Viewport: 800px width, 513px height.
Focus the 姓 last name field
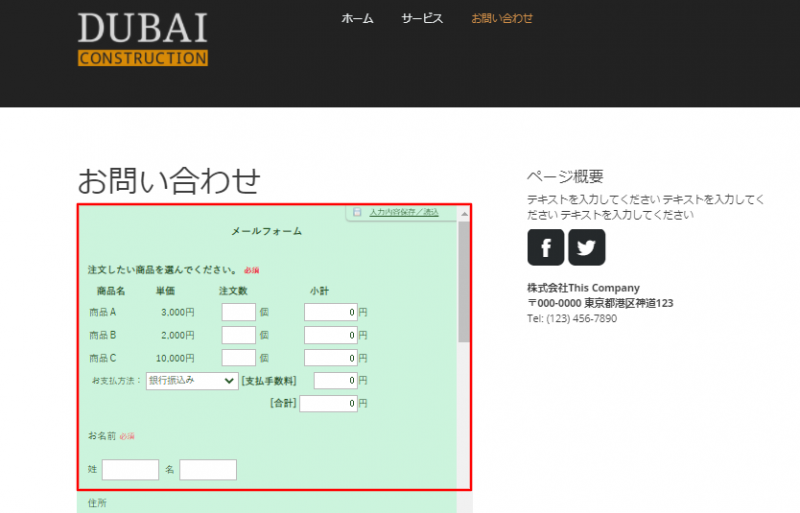(130, 469)
